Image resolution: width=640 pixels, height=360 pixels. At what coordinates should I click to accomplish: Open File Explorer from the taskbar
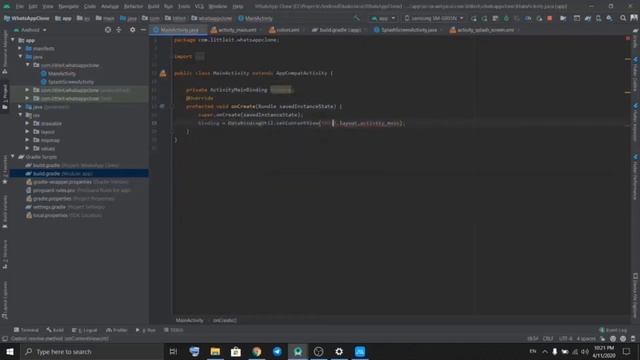[215, 351]
